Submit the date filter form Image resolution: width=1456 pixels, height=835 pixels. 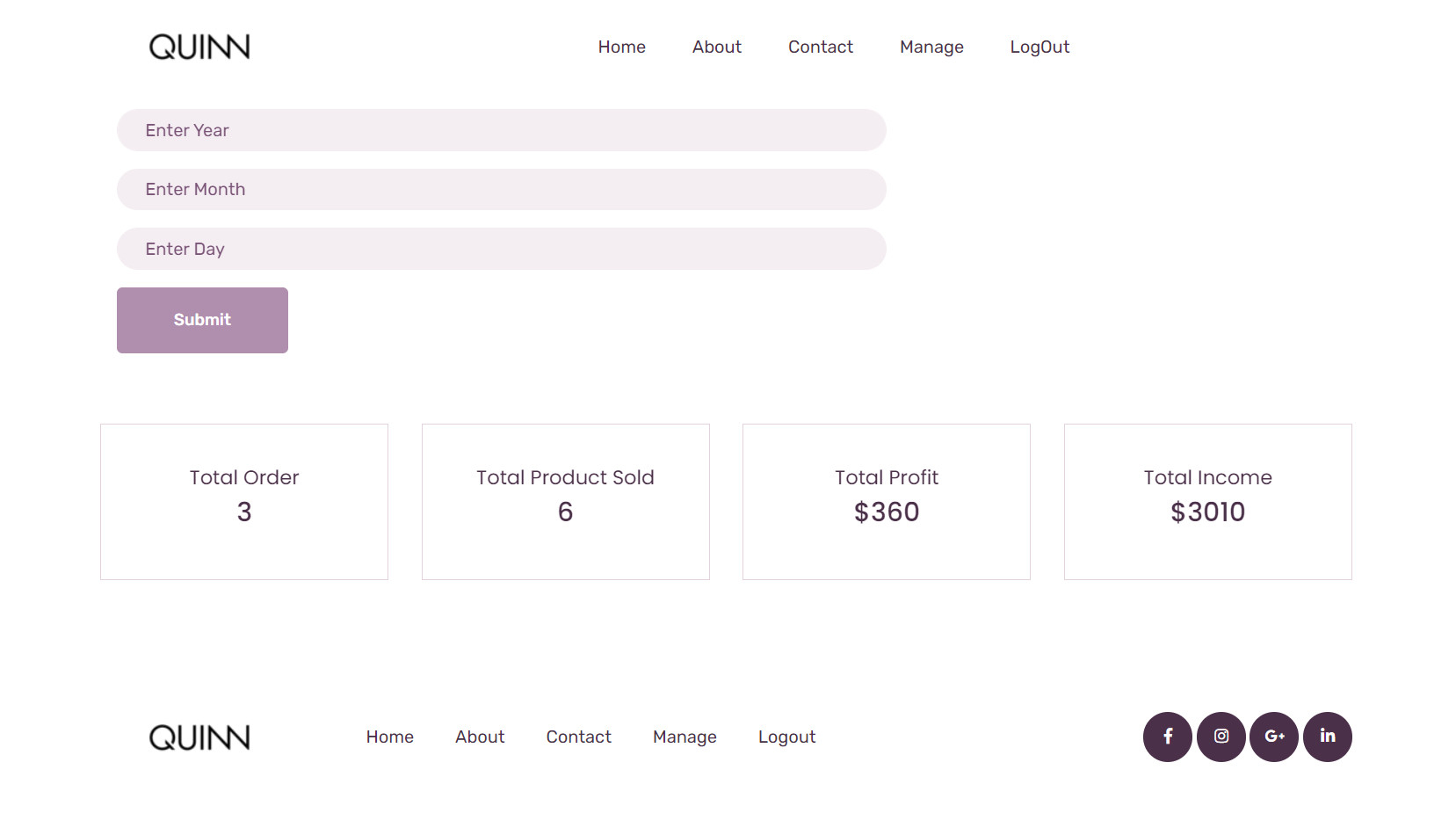pos(202,320)
